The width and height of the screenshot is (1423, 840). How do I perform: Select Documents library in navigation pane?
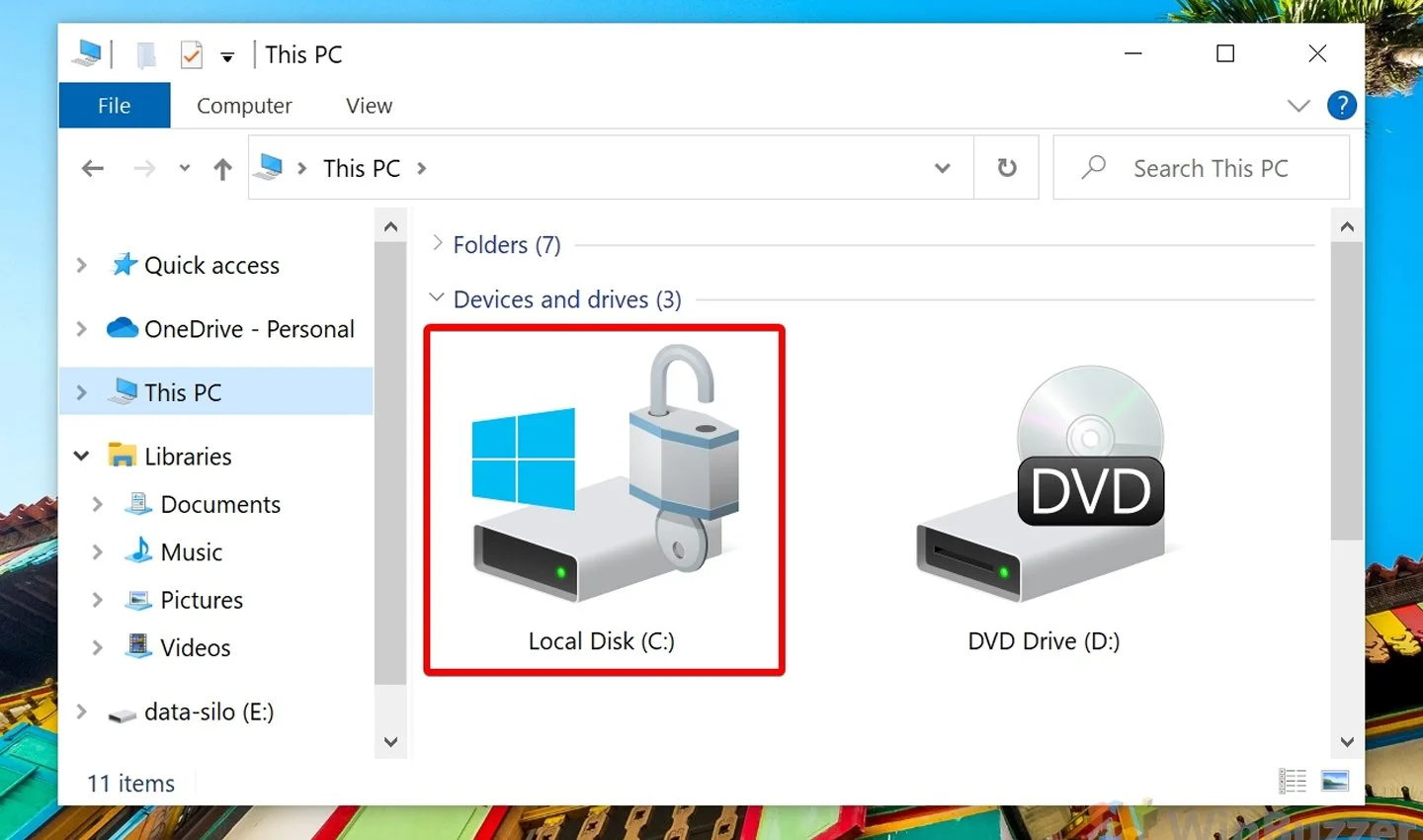point(220,504)
